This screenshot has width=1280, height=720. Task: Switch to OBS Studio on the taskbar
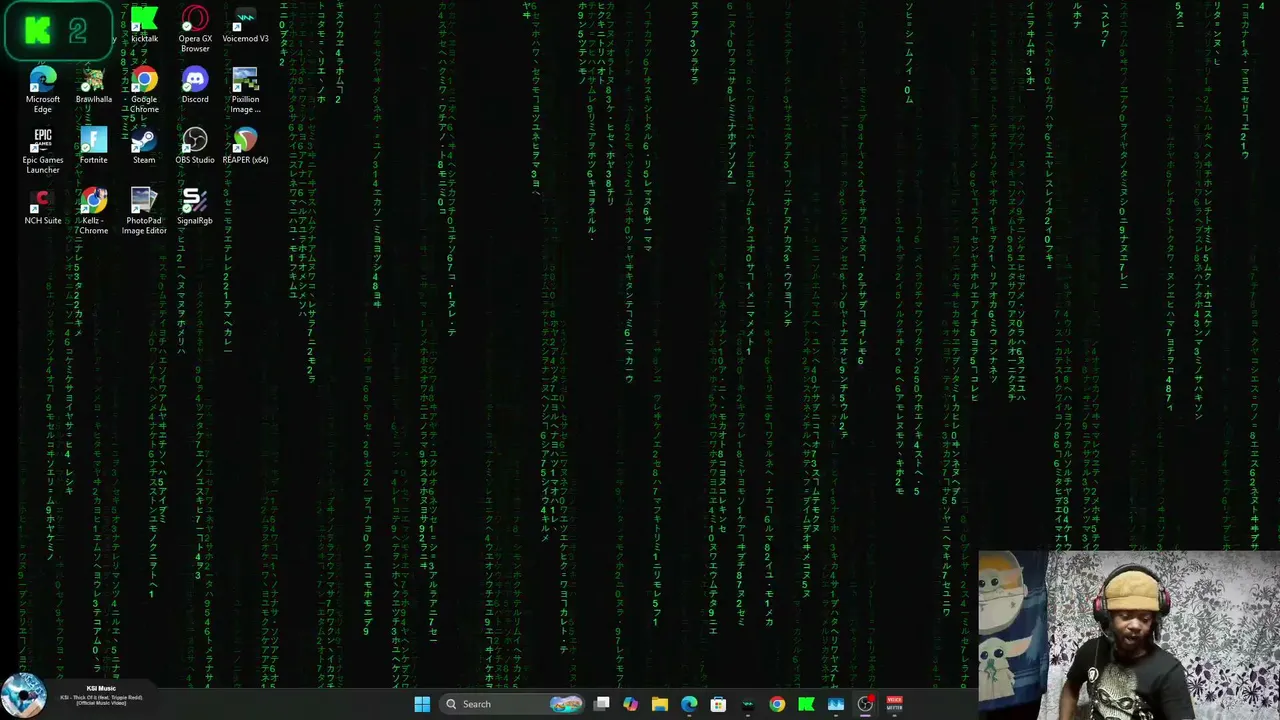(865, 704)
